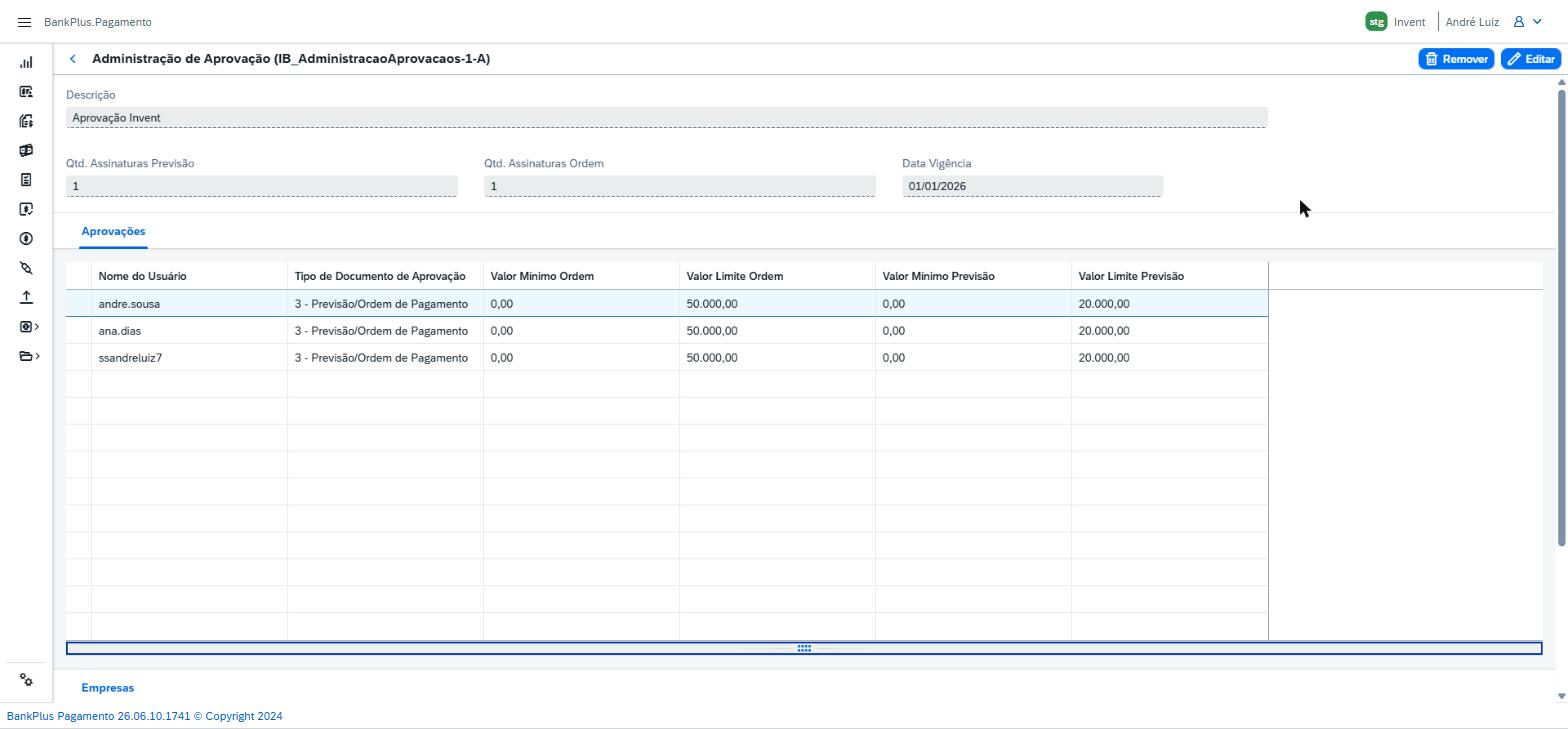Select the circled dollar coin sidebar icon
Screen dimensions: 1568x729
(26, 238)
